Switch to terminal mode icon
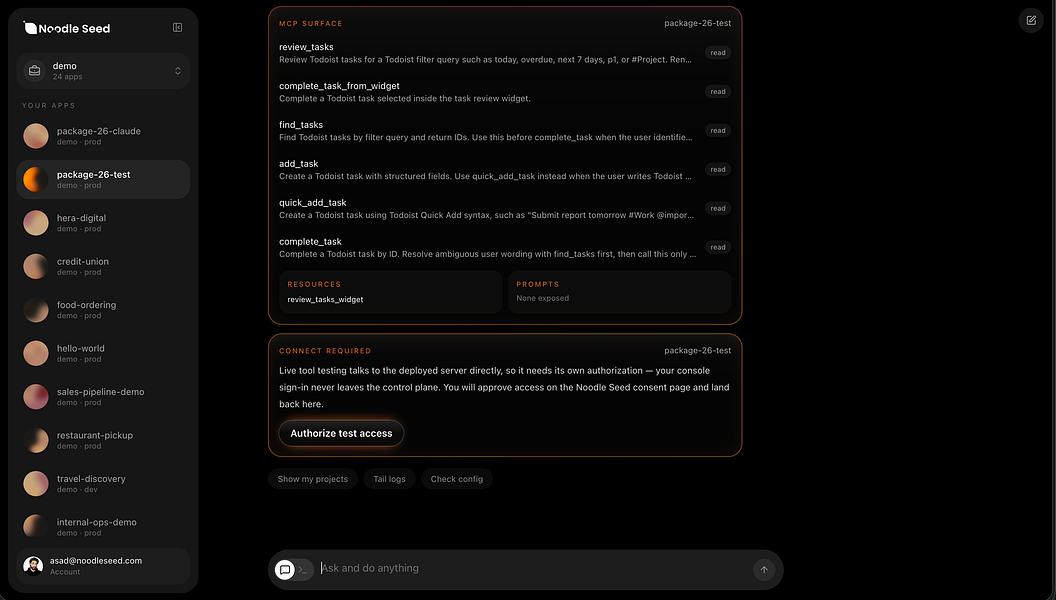Image resolution: width=1056 pixels, height=600 pixels. (x=303, y=570)
